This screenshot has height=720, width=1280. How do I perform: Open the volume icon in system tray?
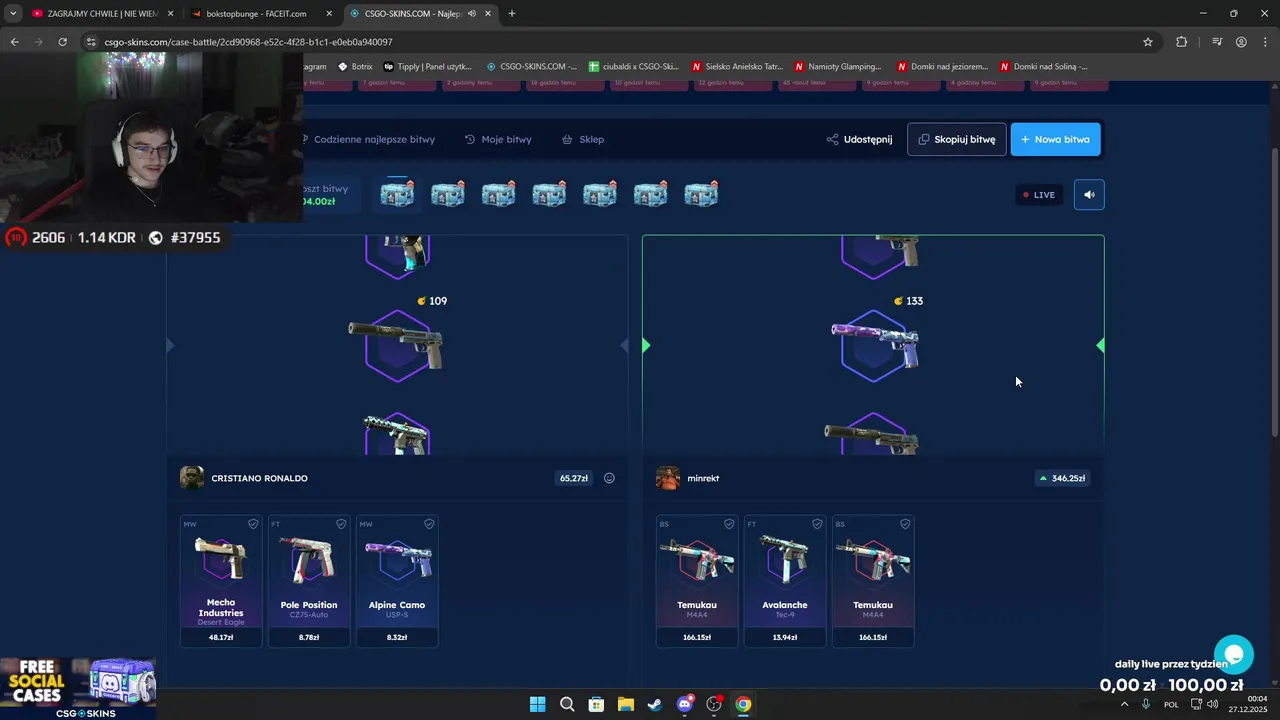(1213, 704)
